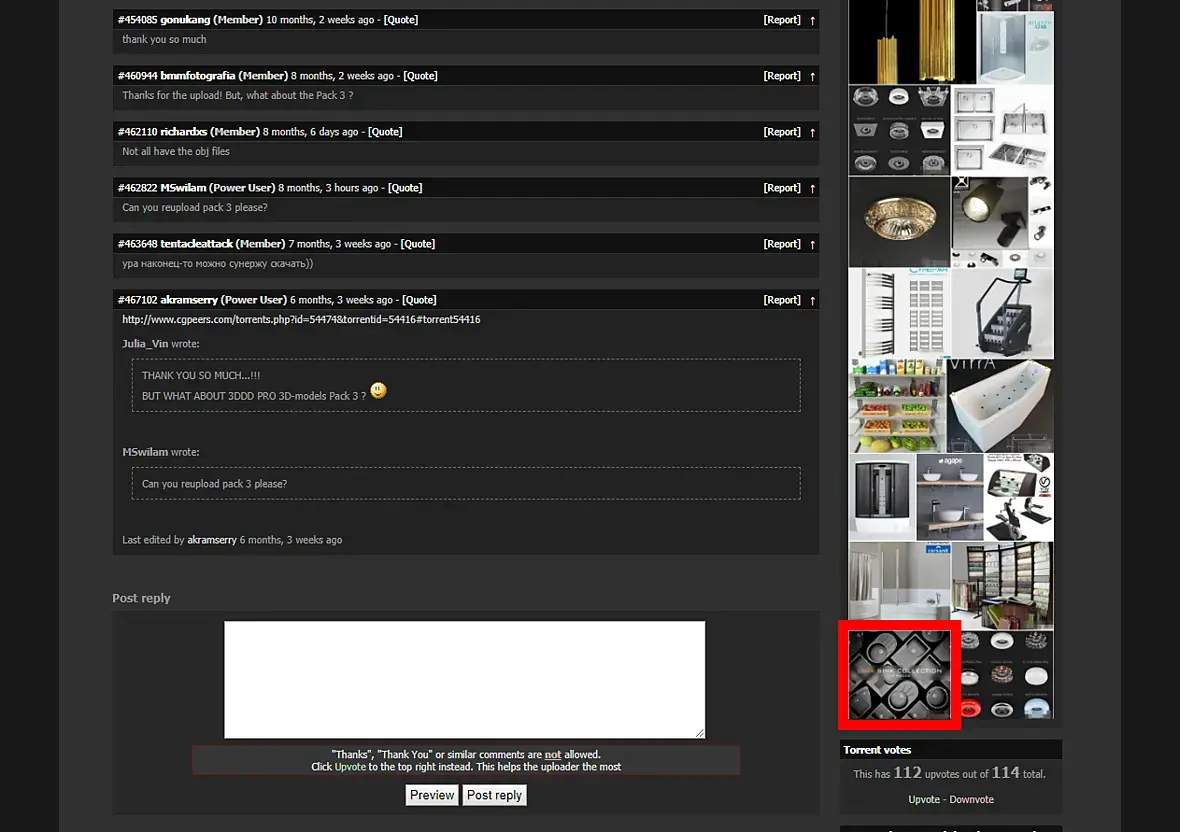This screenshot has width=1180, height=832.
Task: Quote gonukang's comment
Action: coord(401,20)
